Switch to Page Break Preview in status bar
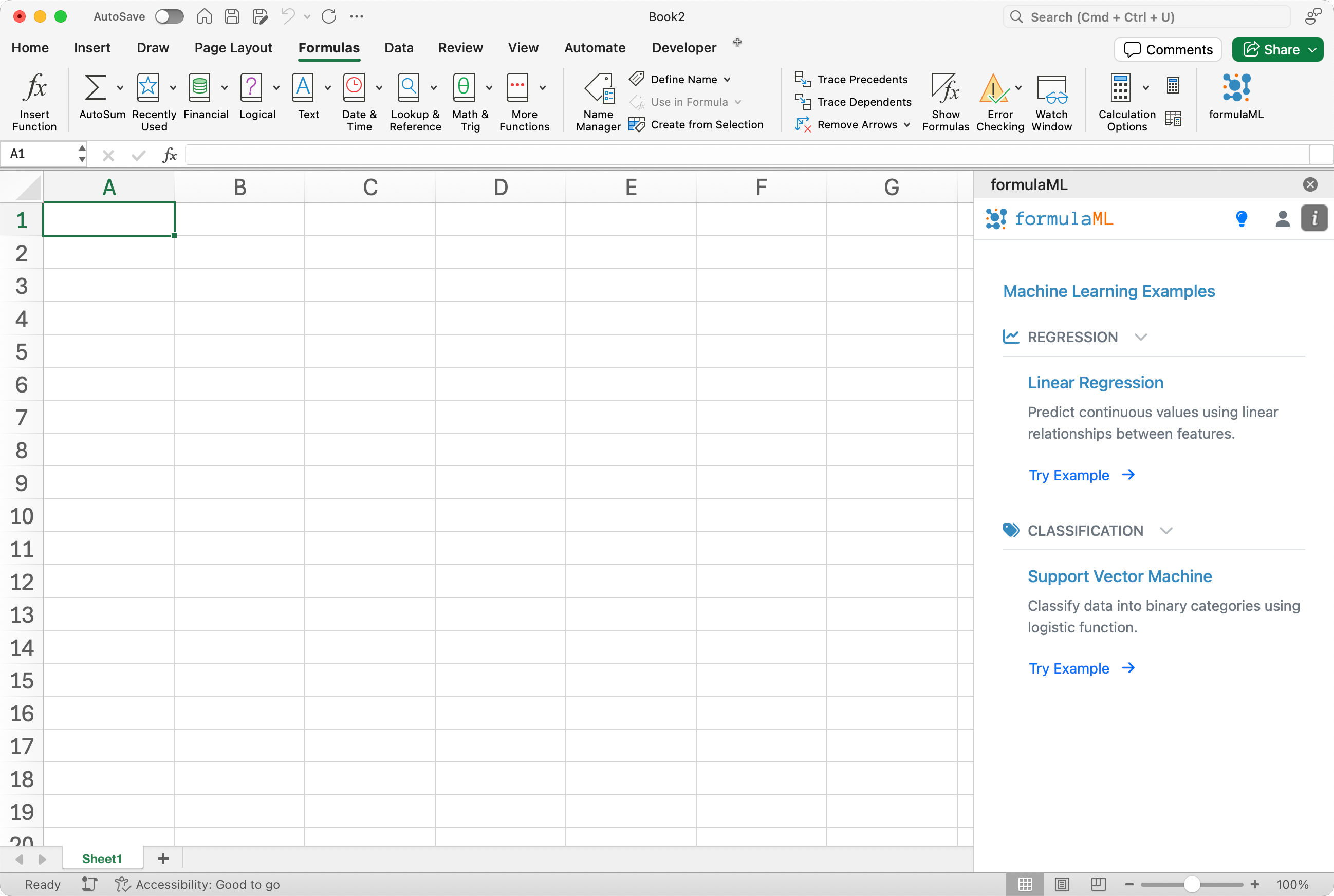The image size is (1334, 896). [1098, 884]
